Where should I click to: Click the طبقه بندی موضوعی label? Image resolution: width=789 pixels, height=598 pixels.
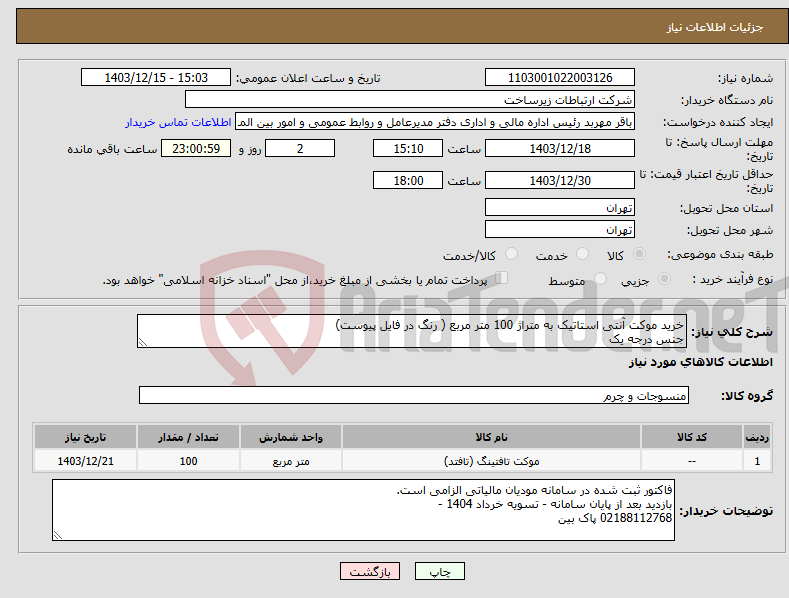(x=720, y=255)
